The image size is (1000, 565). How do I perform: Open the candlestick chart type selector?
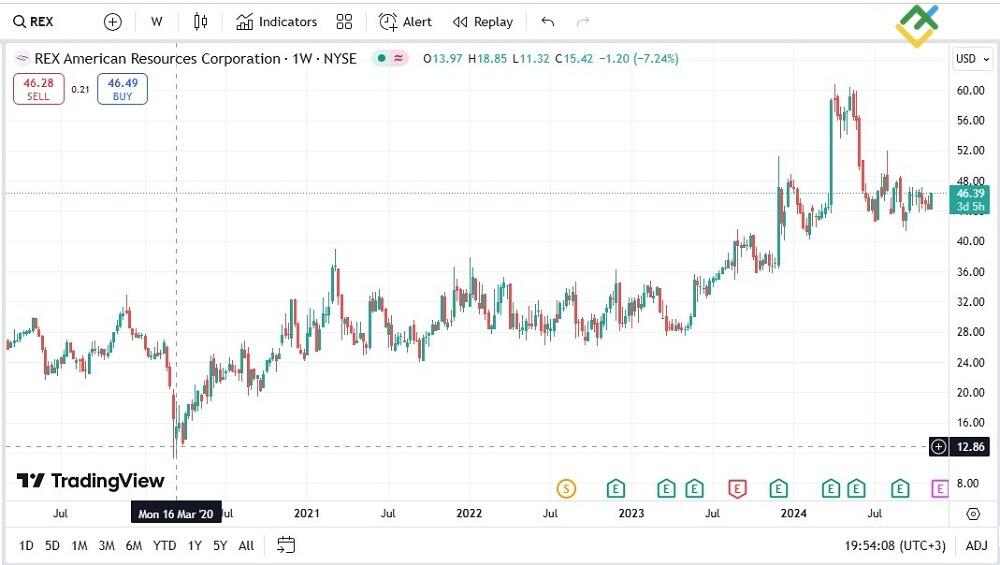(x=200, y=22)
